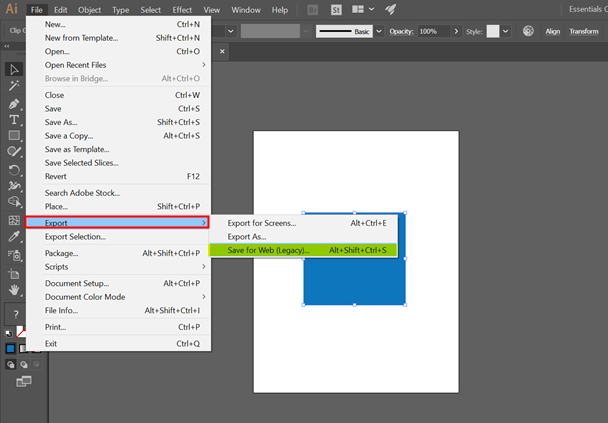Select the Eyedropper tool
This screenshot has width=608, height=423.
(14, 236)
